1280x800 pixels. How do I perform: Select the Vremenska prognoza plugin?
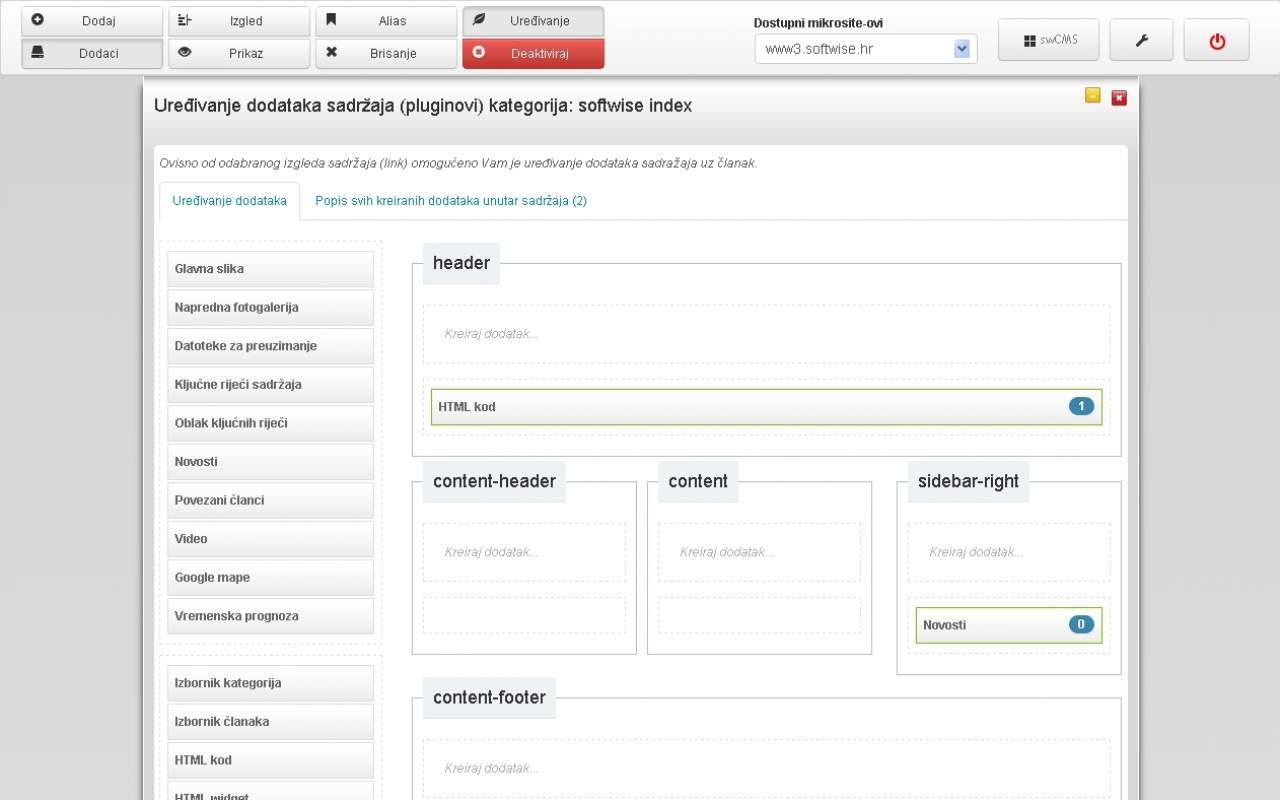coord(270,616)
